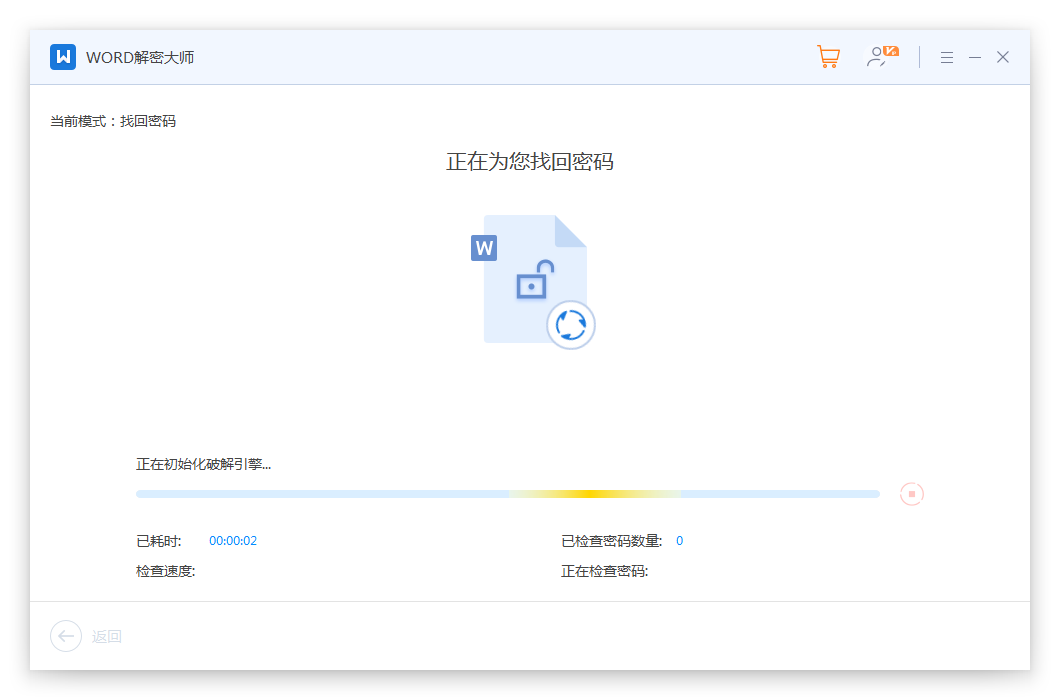Click the back arrow circle icon
The image size is (1060, 700).
click(66, 636)
